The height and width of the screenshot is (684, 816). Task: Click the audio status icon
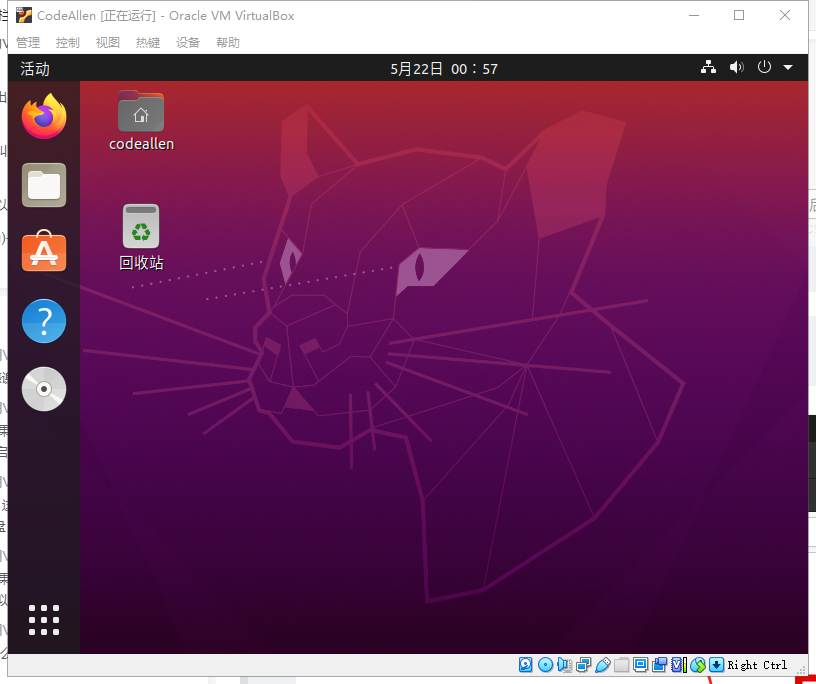pos(564,665)
